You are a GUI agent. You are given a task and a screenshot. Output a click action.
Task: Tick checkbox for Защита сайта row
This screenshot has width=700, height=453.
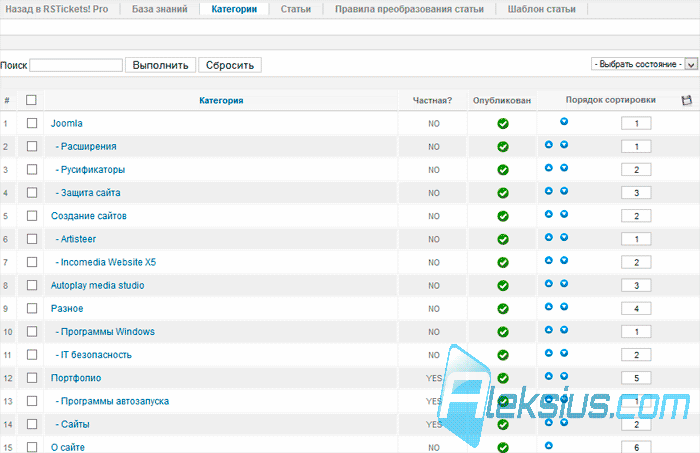pyautogui.click(x=32, y=192)
